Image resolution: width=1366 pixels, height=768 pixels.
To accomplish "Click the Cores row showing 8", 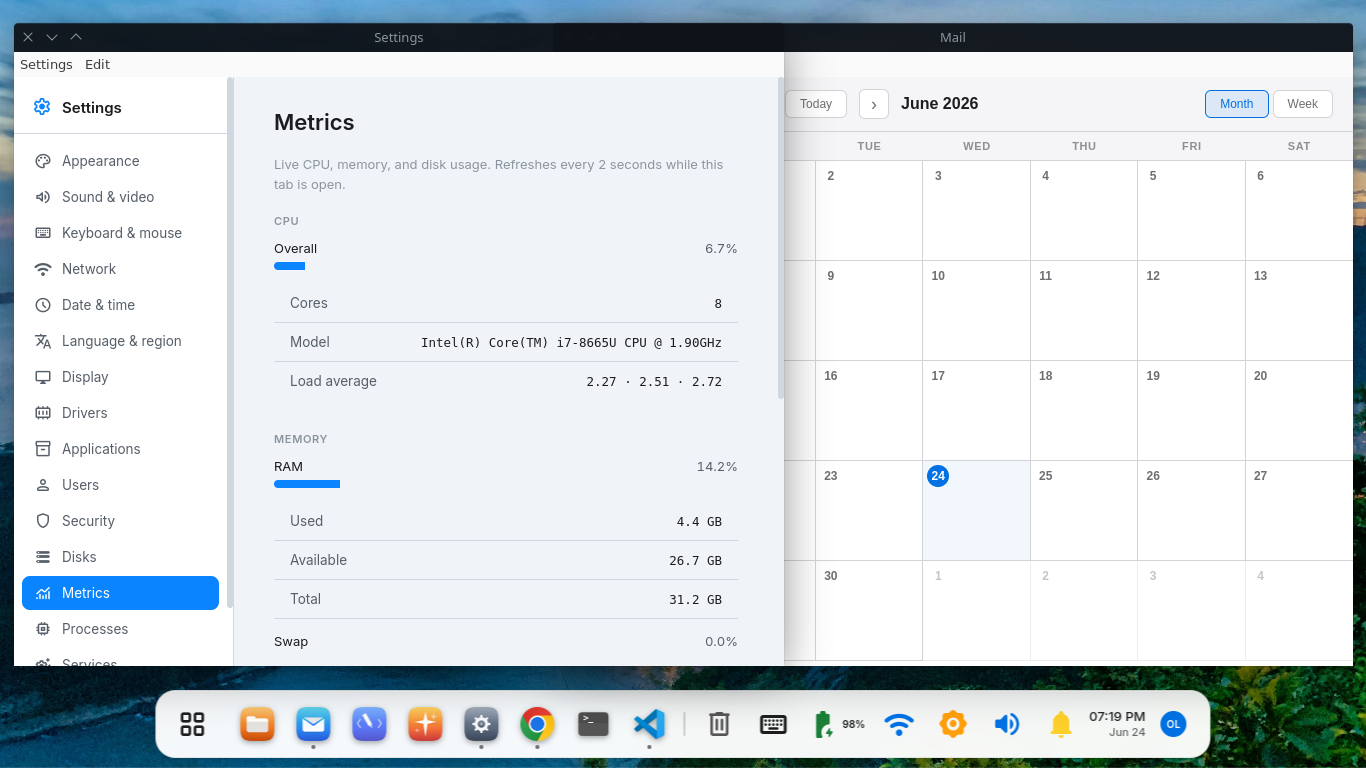I will (x=506, y=303).
